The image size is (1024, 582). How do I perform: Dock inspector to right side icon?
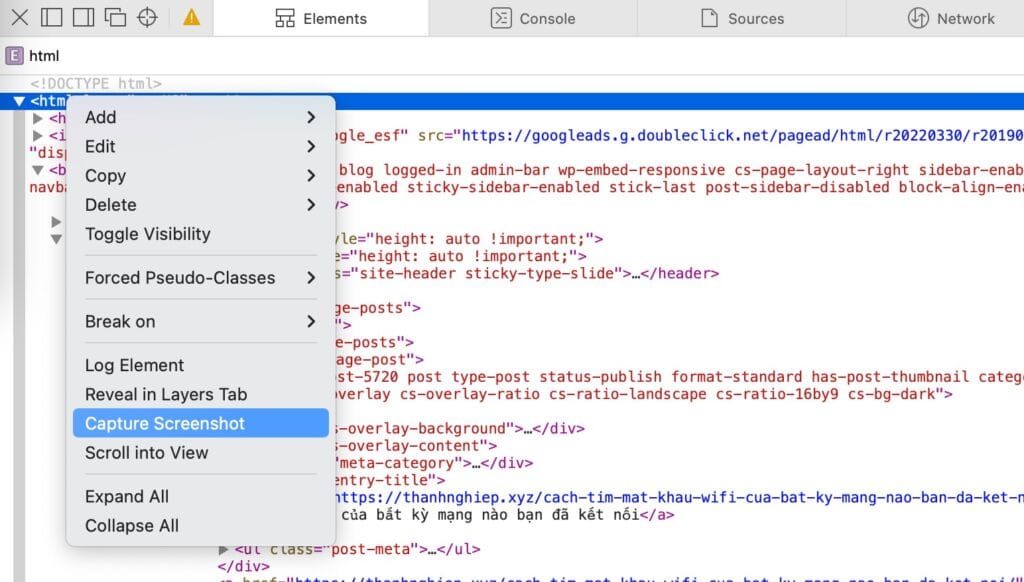[x=83, y=18]
